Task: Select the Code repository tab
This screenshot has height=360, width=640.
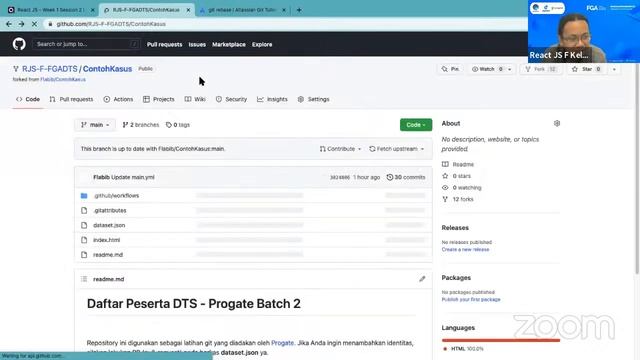Action: [x=28, y=99]
